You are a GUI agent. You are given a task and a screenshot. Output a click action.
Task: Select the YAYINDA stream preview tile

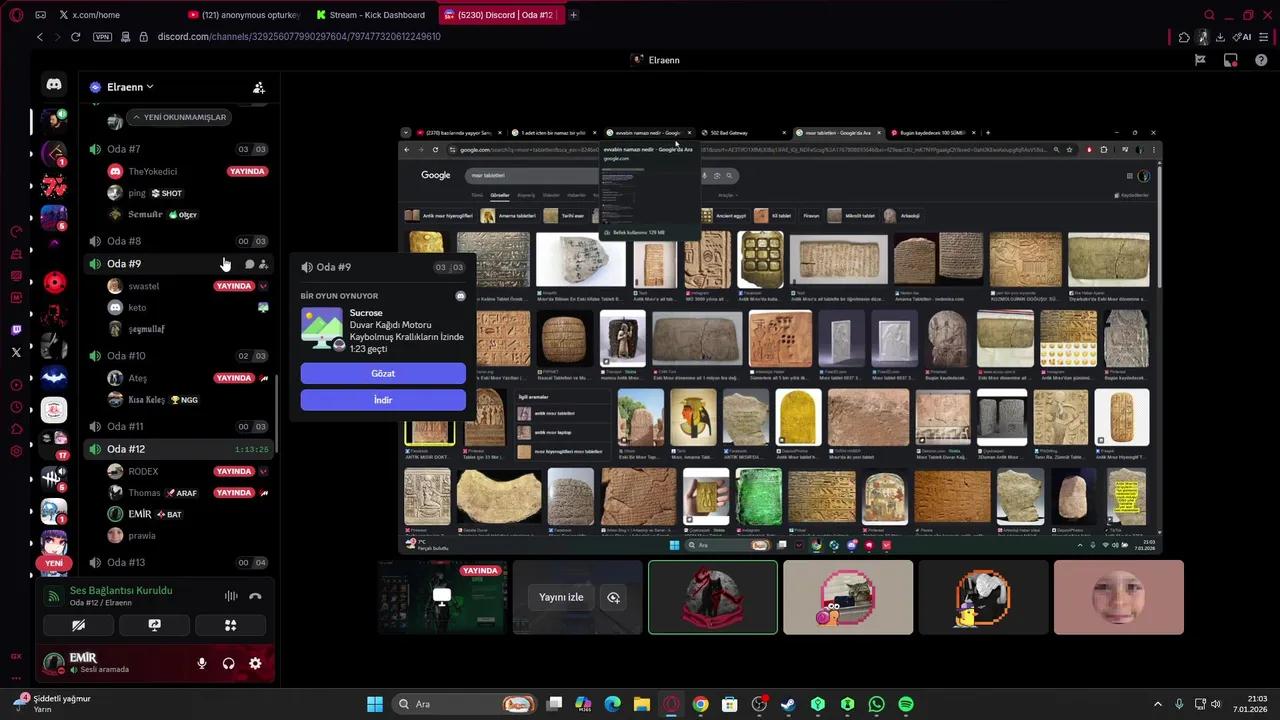pyautogui.click(x=443, y=597)
